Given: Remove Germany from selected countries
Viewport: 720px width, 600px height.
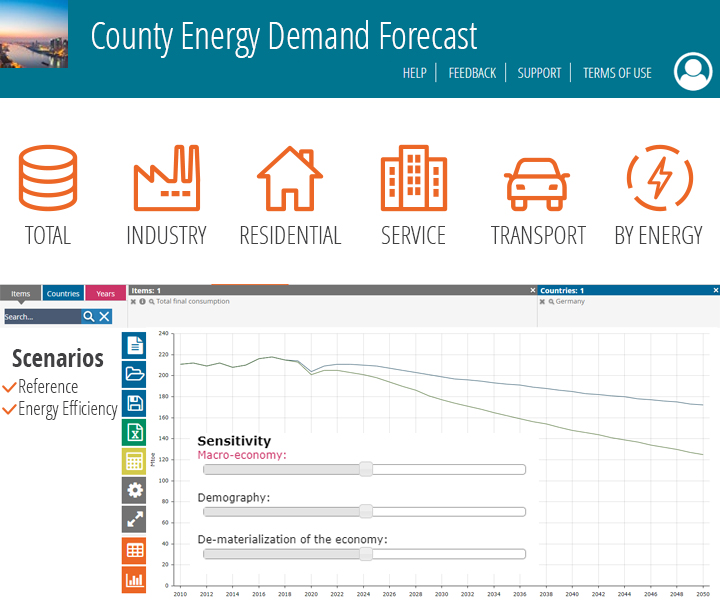Looking at the screenshot, I should point(543,301).
